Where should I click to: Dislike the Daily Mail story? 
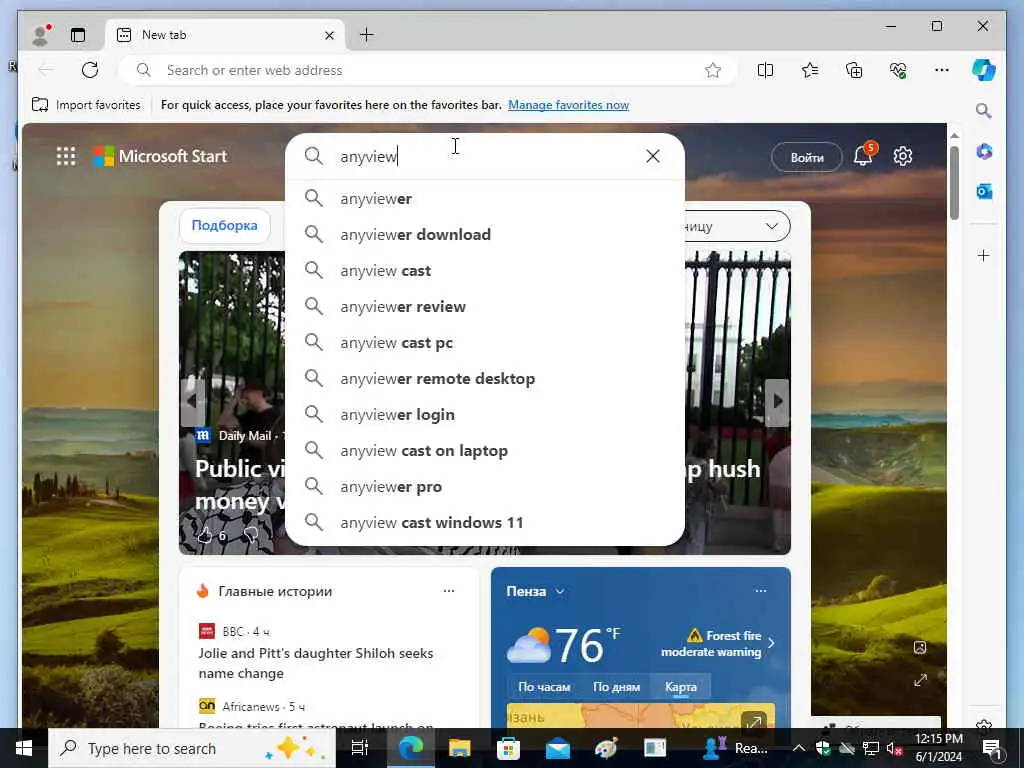coord(251,536)
